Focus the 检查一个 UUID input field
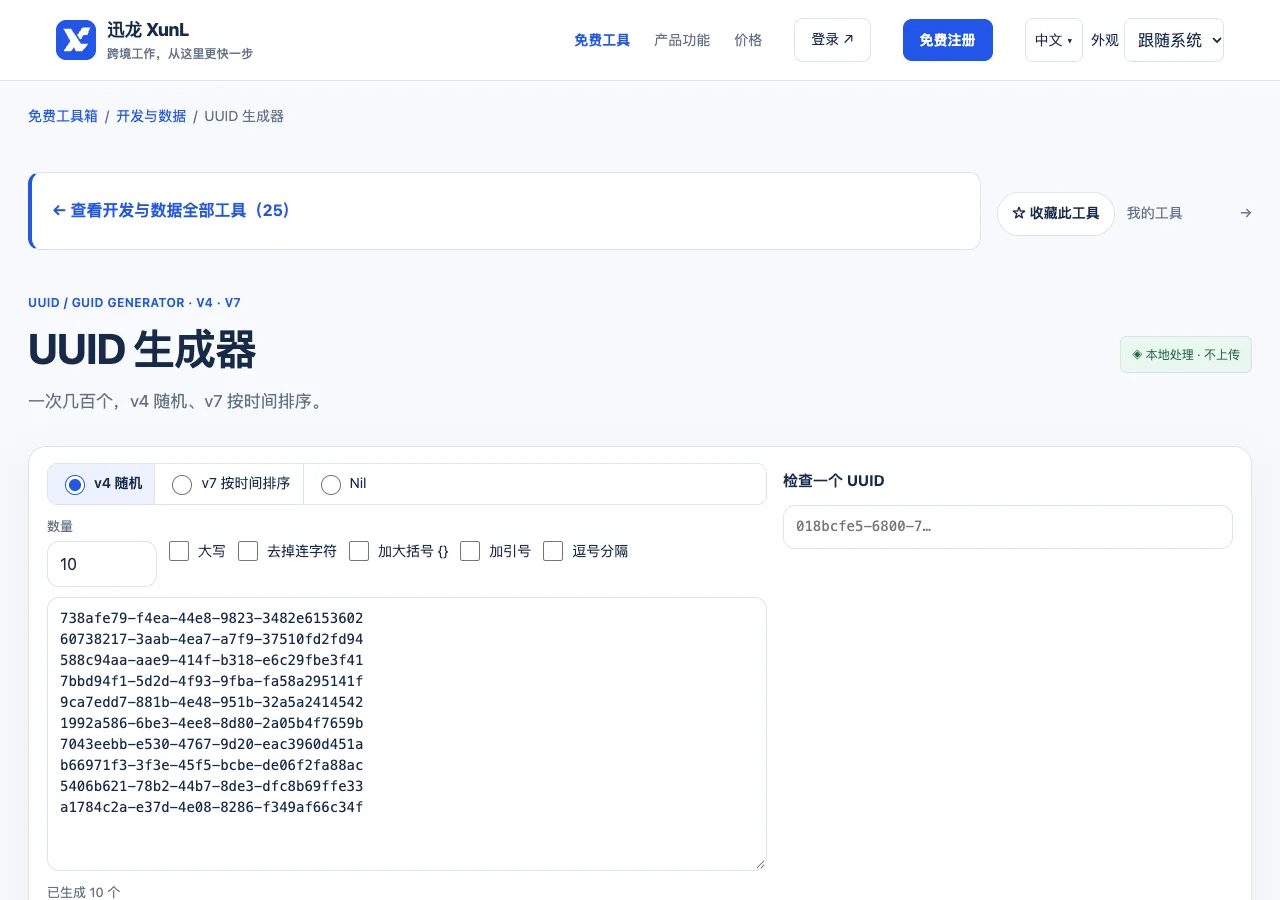The width and height of the screenshot is (1280, 900). click(1008, 527)
